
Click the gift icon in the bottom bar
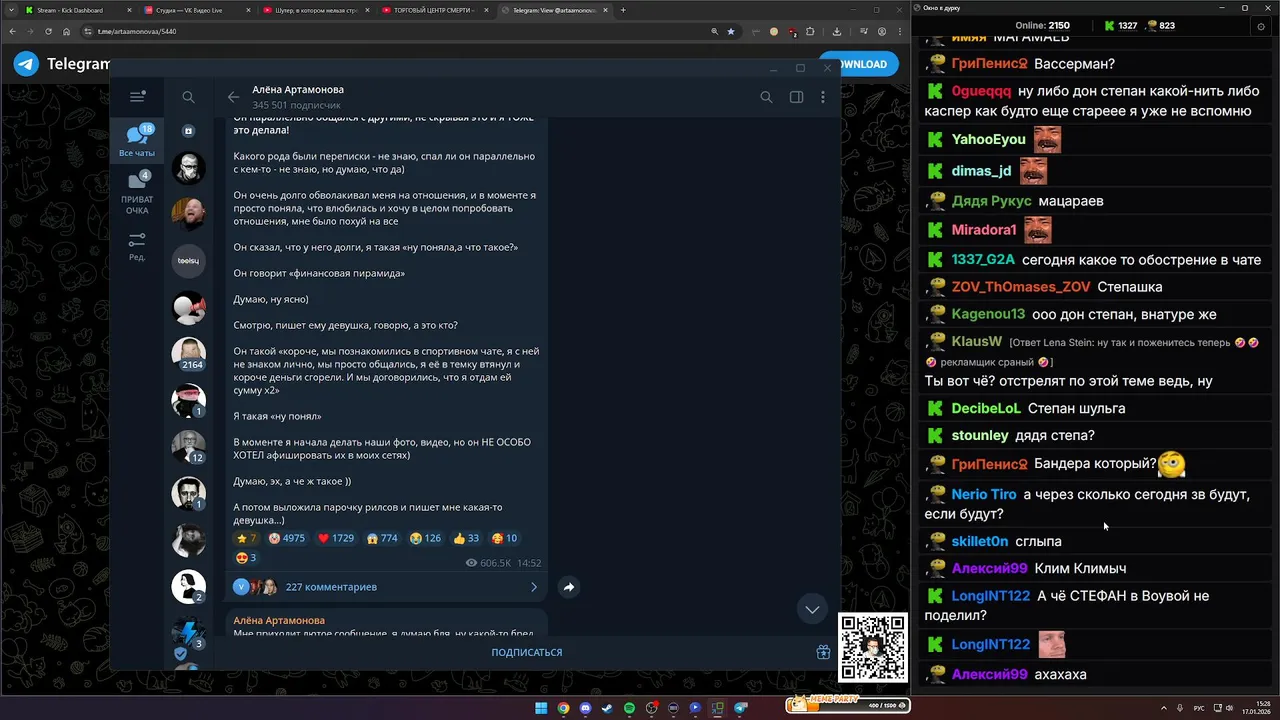click(823, 652)
